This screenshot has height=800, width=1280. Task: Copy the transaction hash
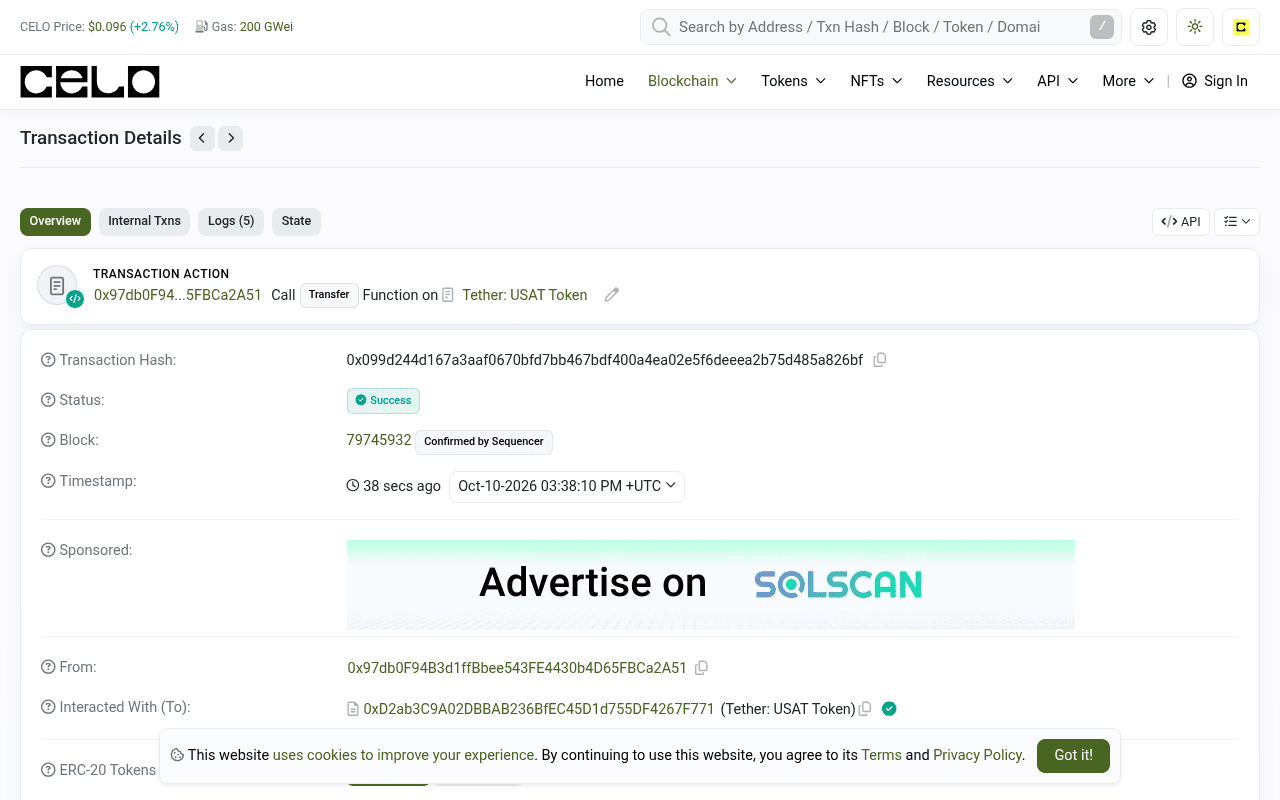point(880,360)
